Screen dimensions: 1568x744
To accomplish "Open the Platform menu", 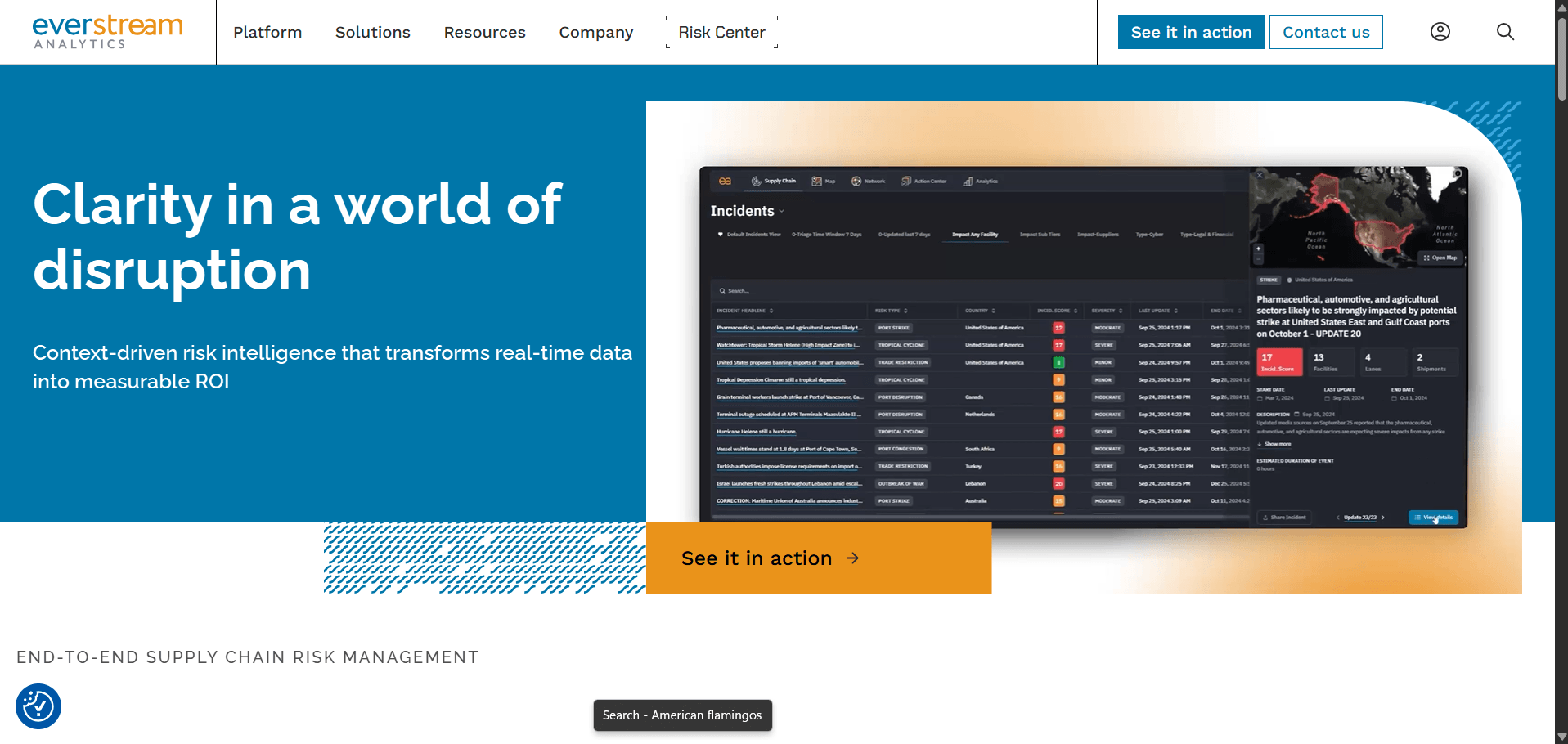I will click(267, 32).
